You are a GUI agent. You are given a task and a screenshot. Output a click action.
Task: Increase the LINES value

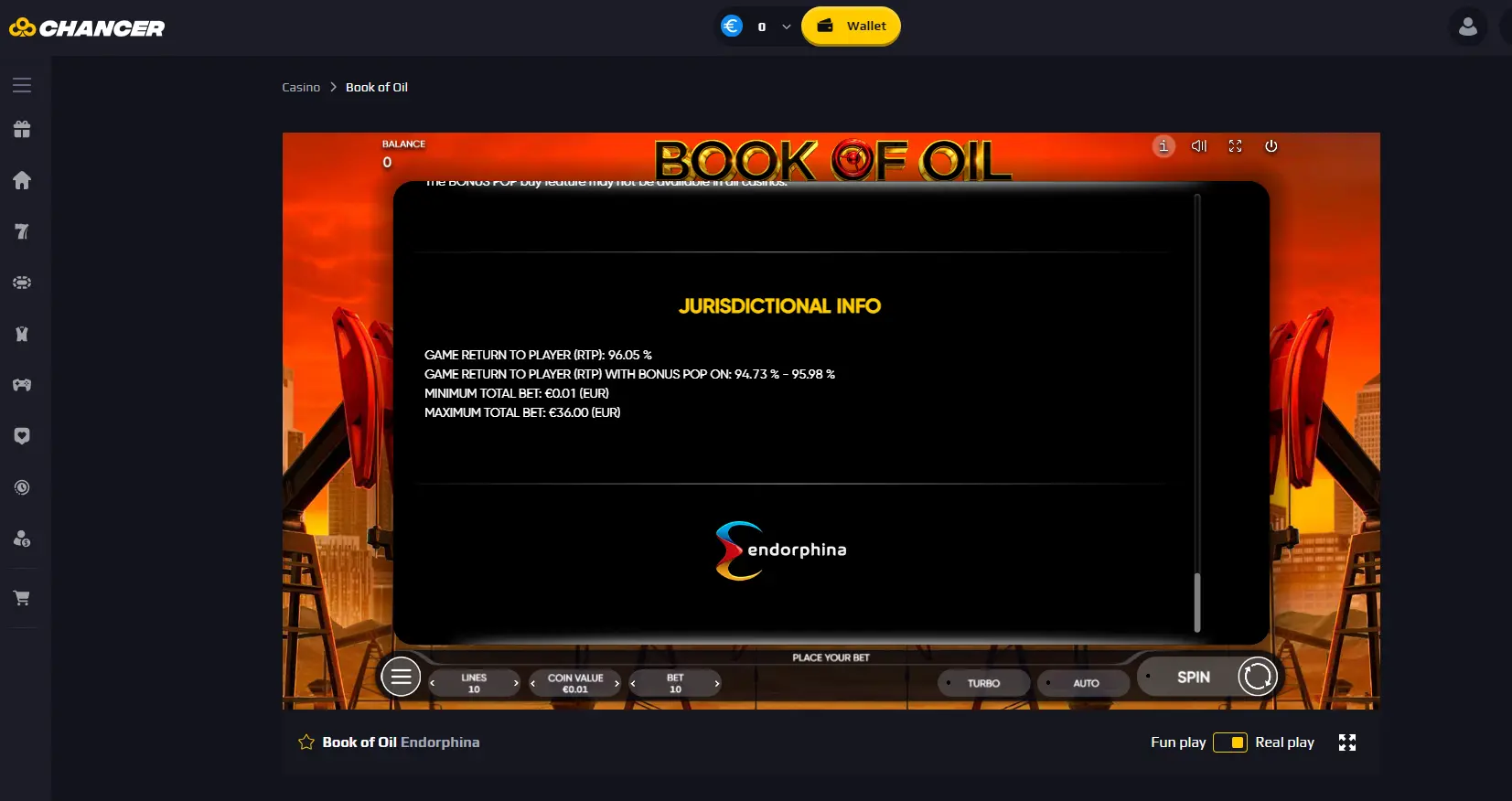pyautogui.click(x=516, y=683)
